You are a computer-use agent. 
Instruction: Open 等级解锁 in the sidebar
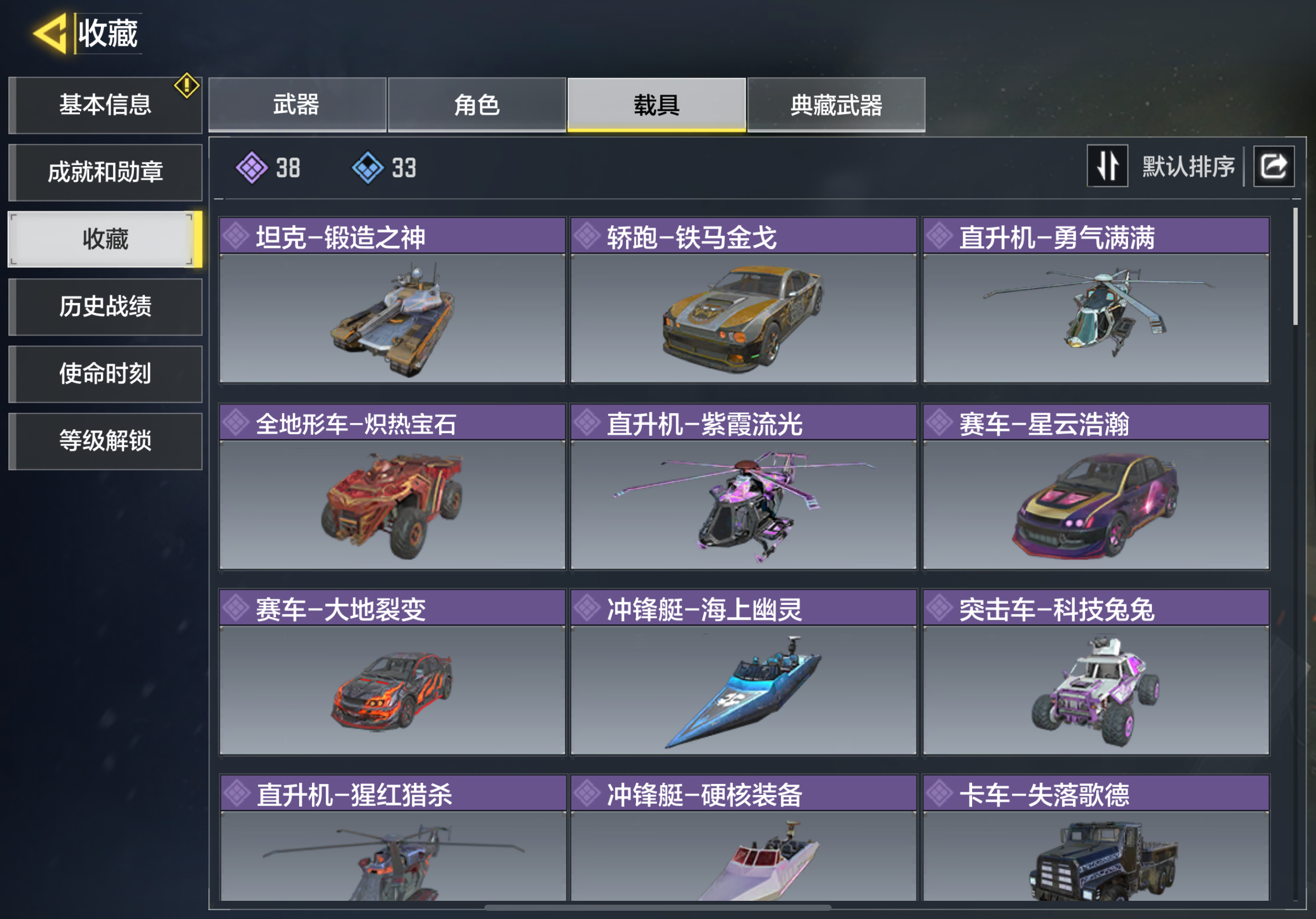coord(105,441)
